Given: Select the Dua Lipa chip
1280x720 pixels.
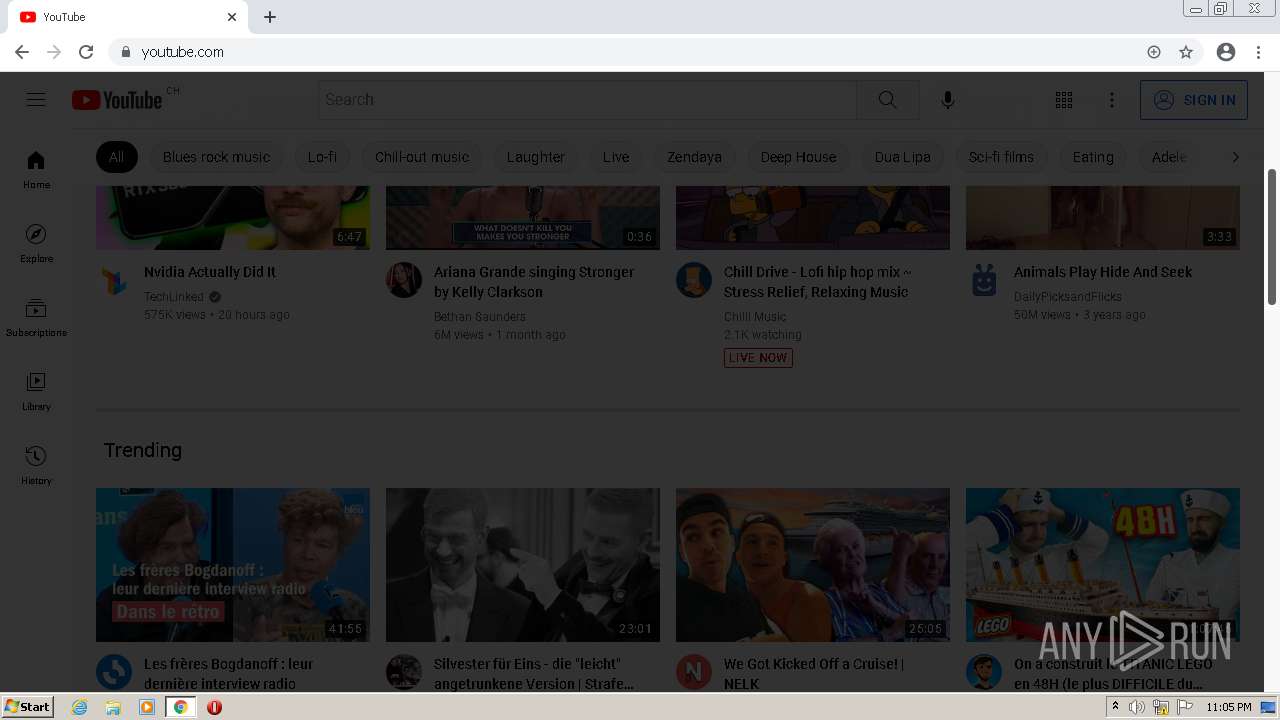Looking at the screenshot, I should [902, 157].
